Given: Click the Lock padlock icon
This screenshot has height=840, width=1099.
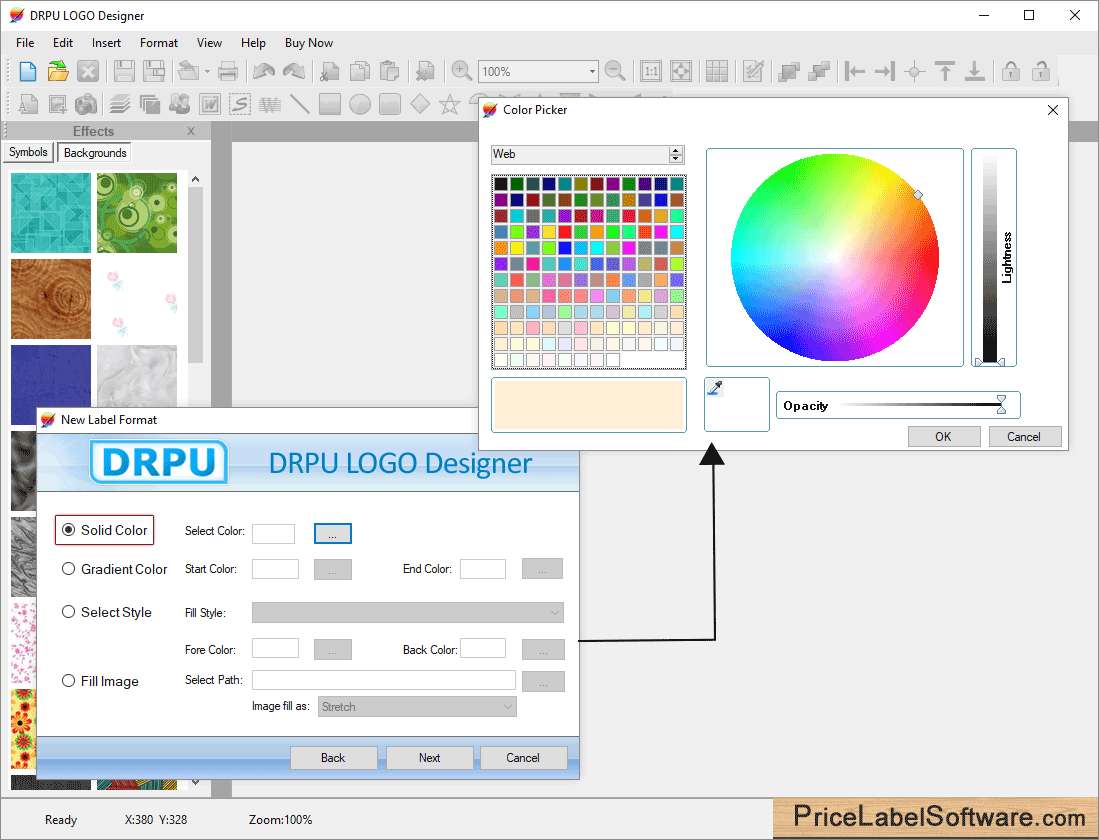Looking at the screenshot, I should click(x=1011, y=71).
